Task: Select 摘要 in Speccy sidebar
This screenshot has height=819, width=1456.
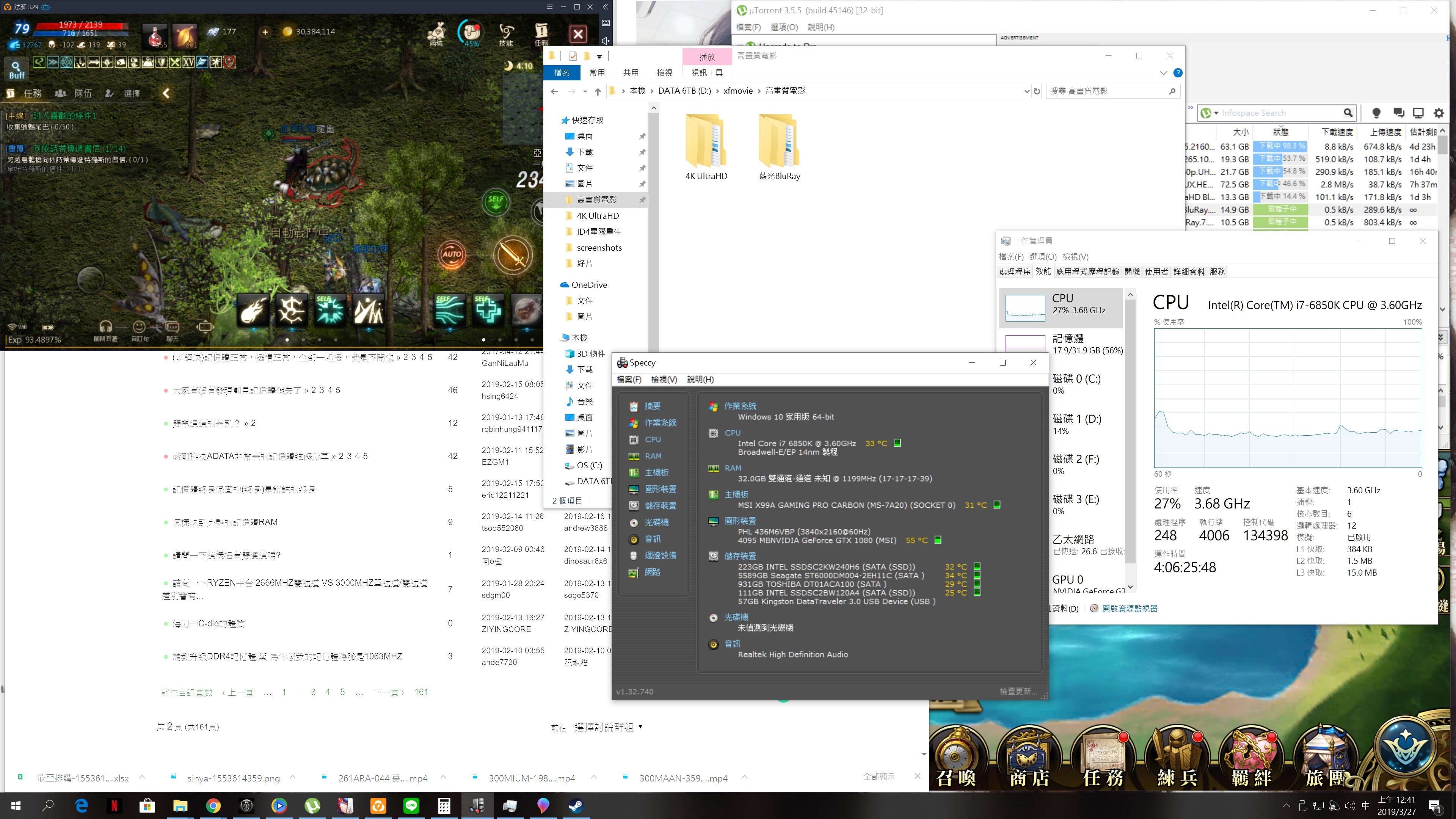Action: pyautogui.click(x=652, y=406)
